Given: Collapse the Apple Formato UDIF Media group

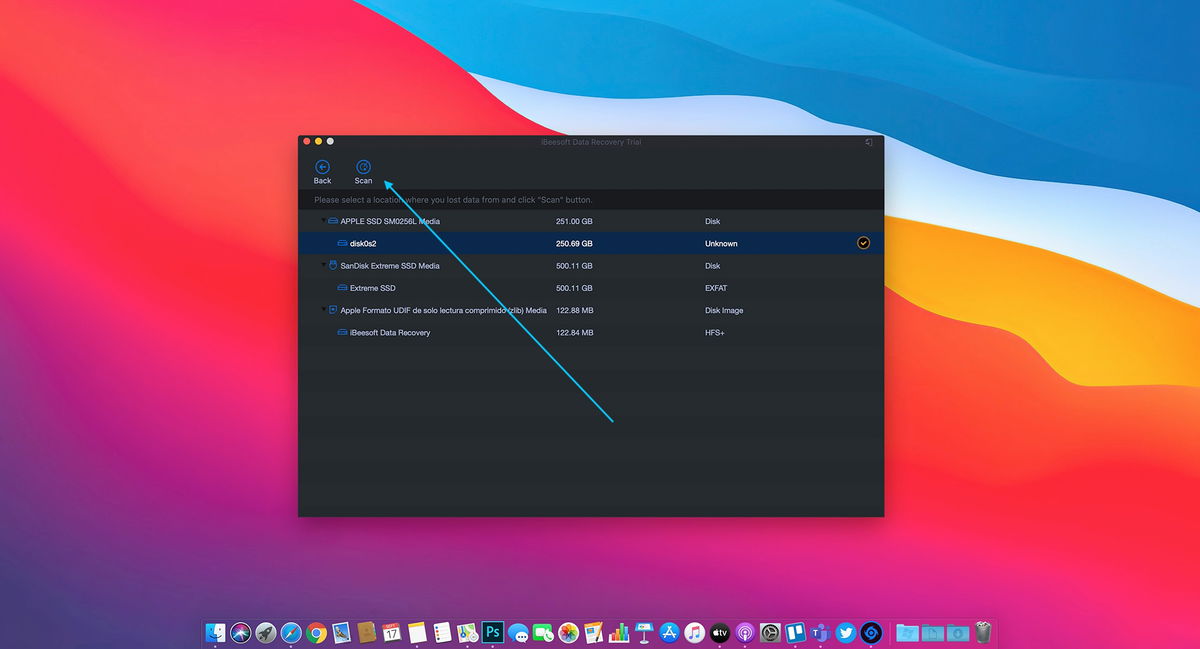Looking at the screenshot, I should tap(322, 310).
